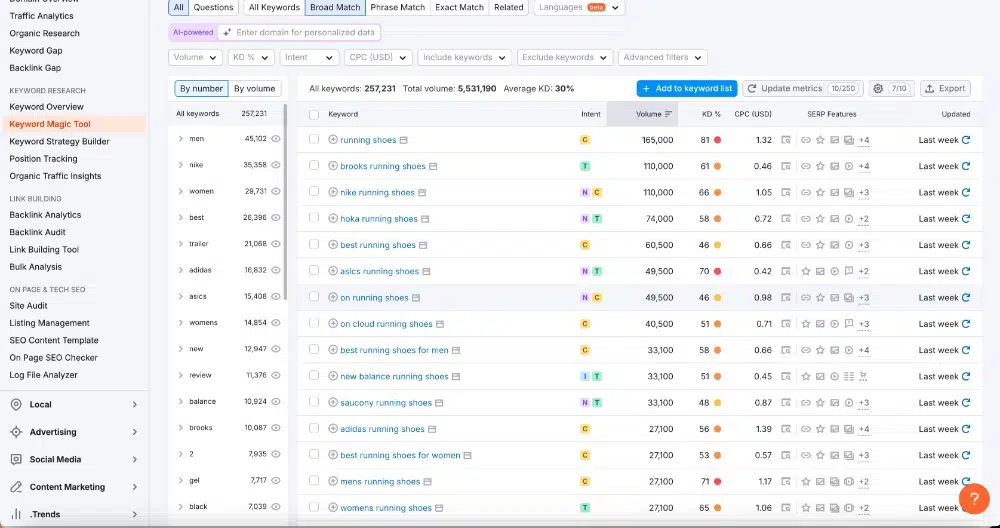Screen dimensions: 1000x528
Task: Click the Export button
Action: point(945,89)
